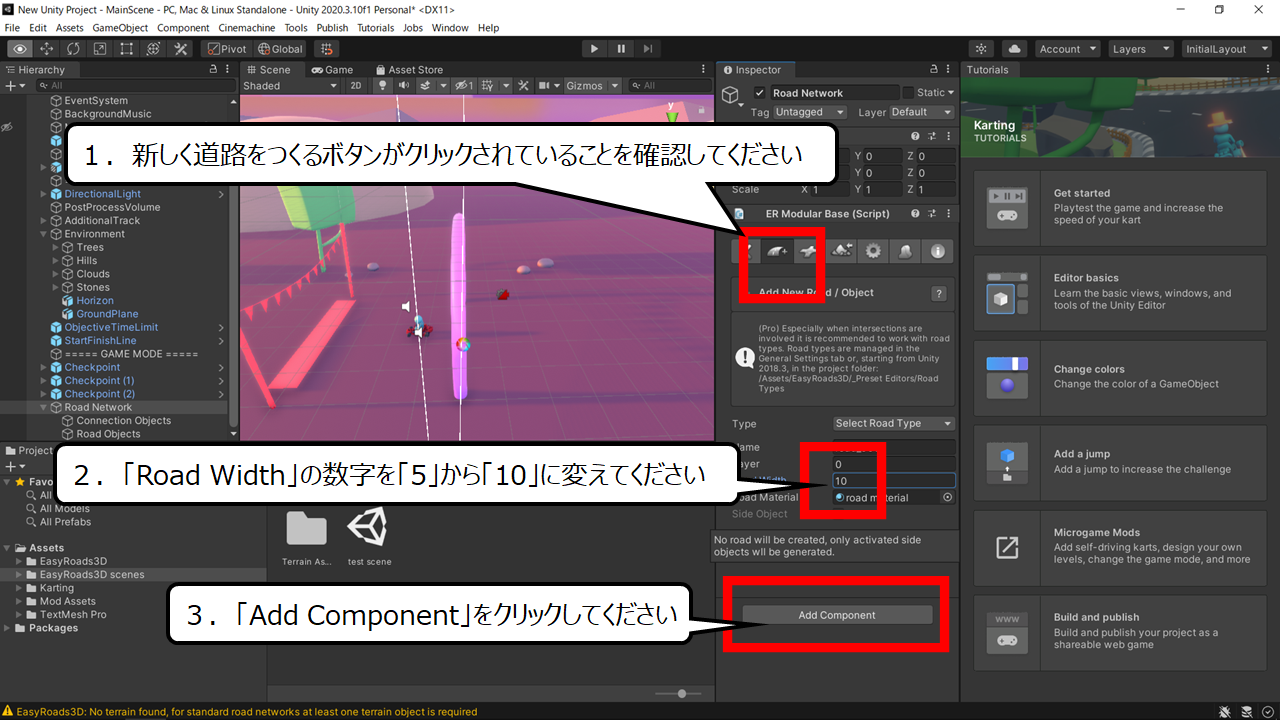Open the Window menu
Image resolution: width=1280 pixels, height=720 pixels.
pos(450,28)
